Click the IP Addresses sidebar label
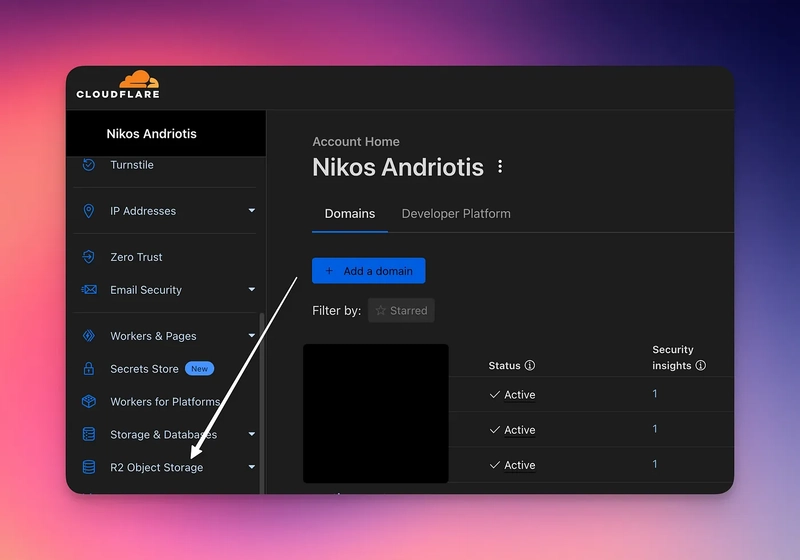This screenshot has height=560, width=800. pos(143,211)
